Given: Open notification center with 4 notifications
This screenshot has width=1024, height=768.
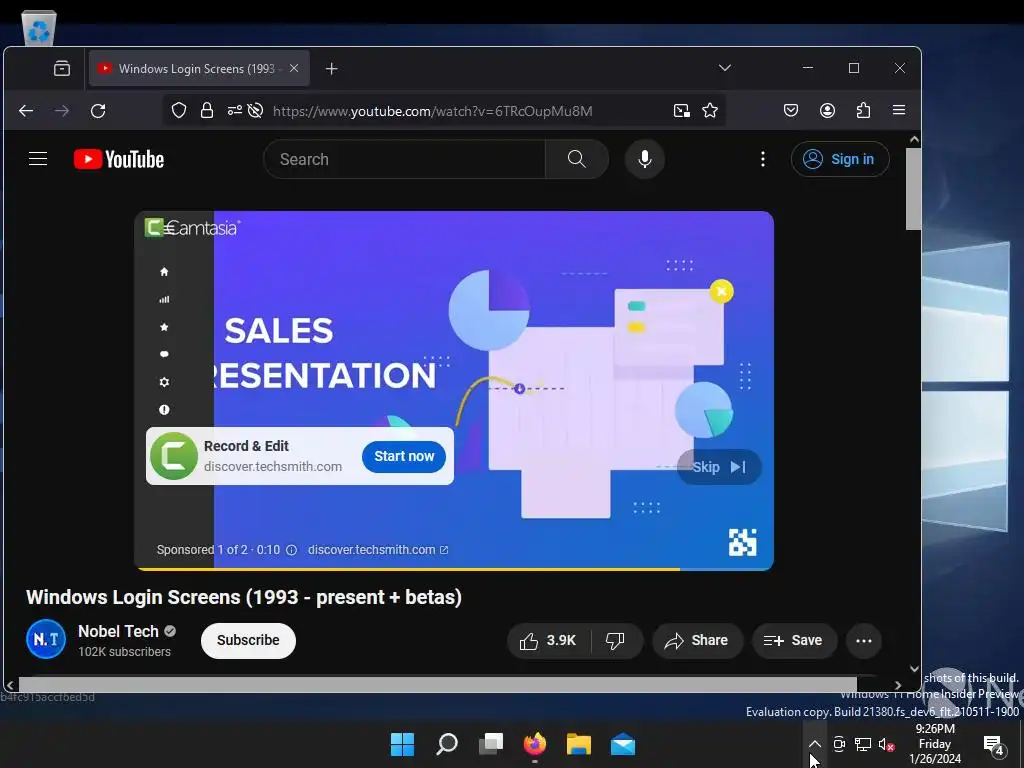Looking at the screenshot, I should tap(994, 744).
